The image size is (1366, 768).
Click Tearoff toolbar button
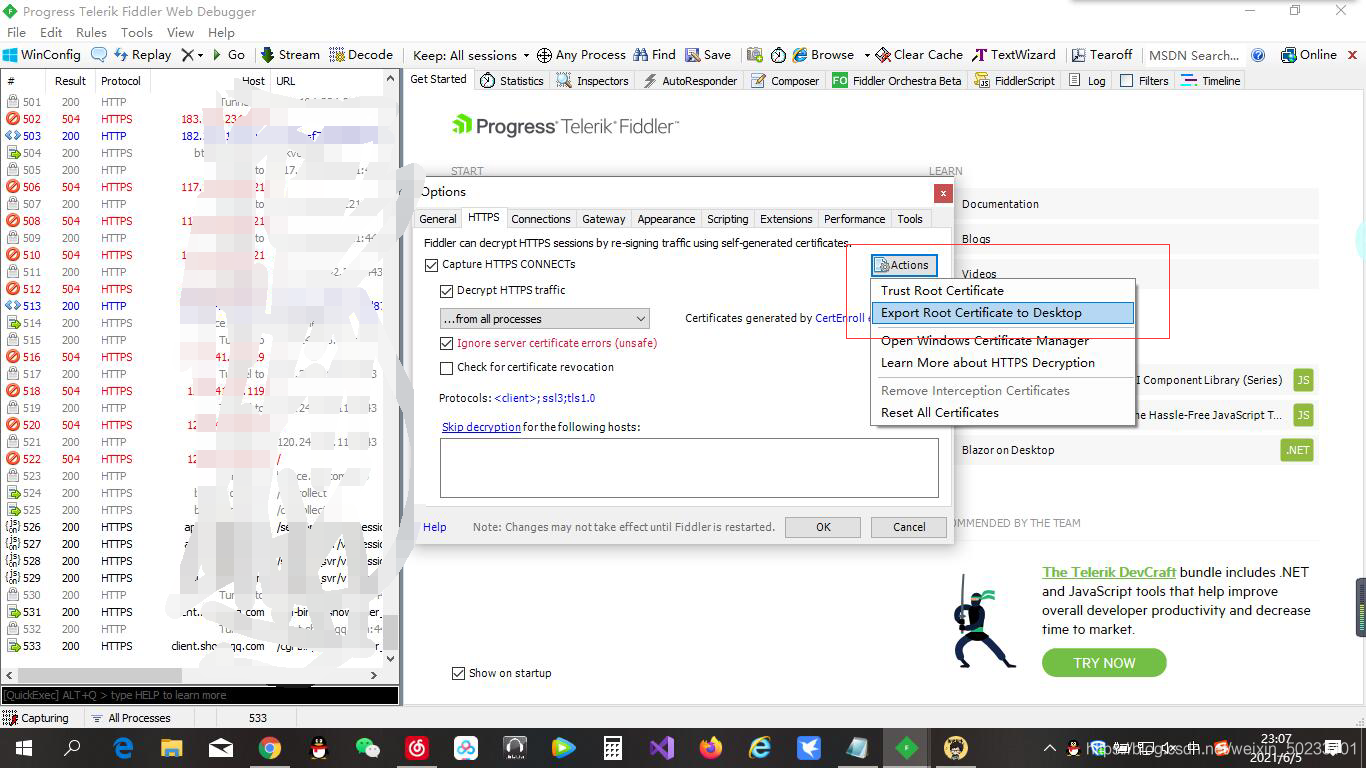point(1102,55)
